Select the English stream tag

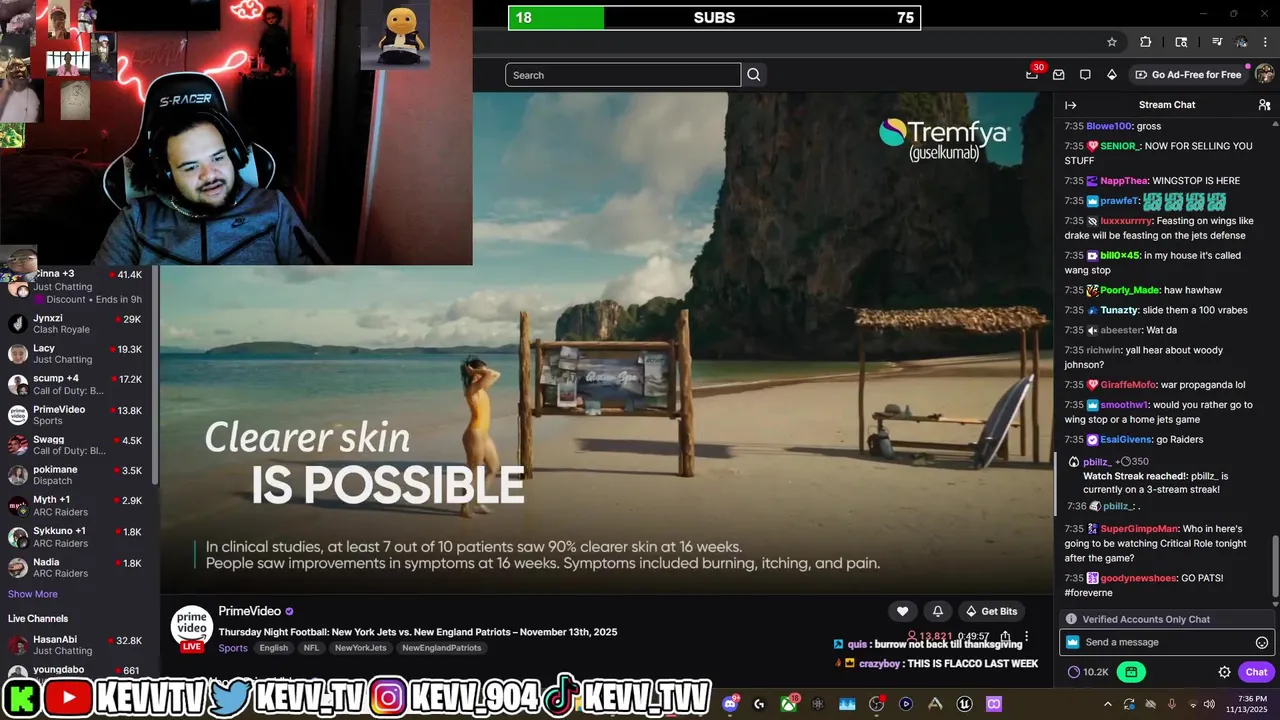coord(274,648)
